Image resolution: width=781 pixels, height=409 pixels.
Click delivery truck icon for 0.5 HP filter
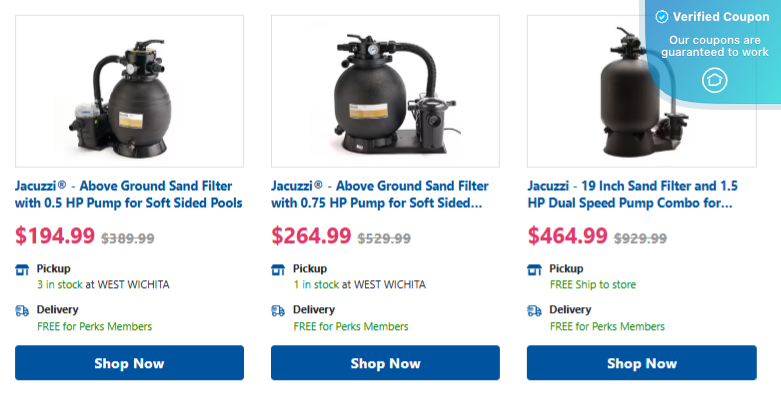[22, 311]
